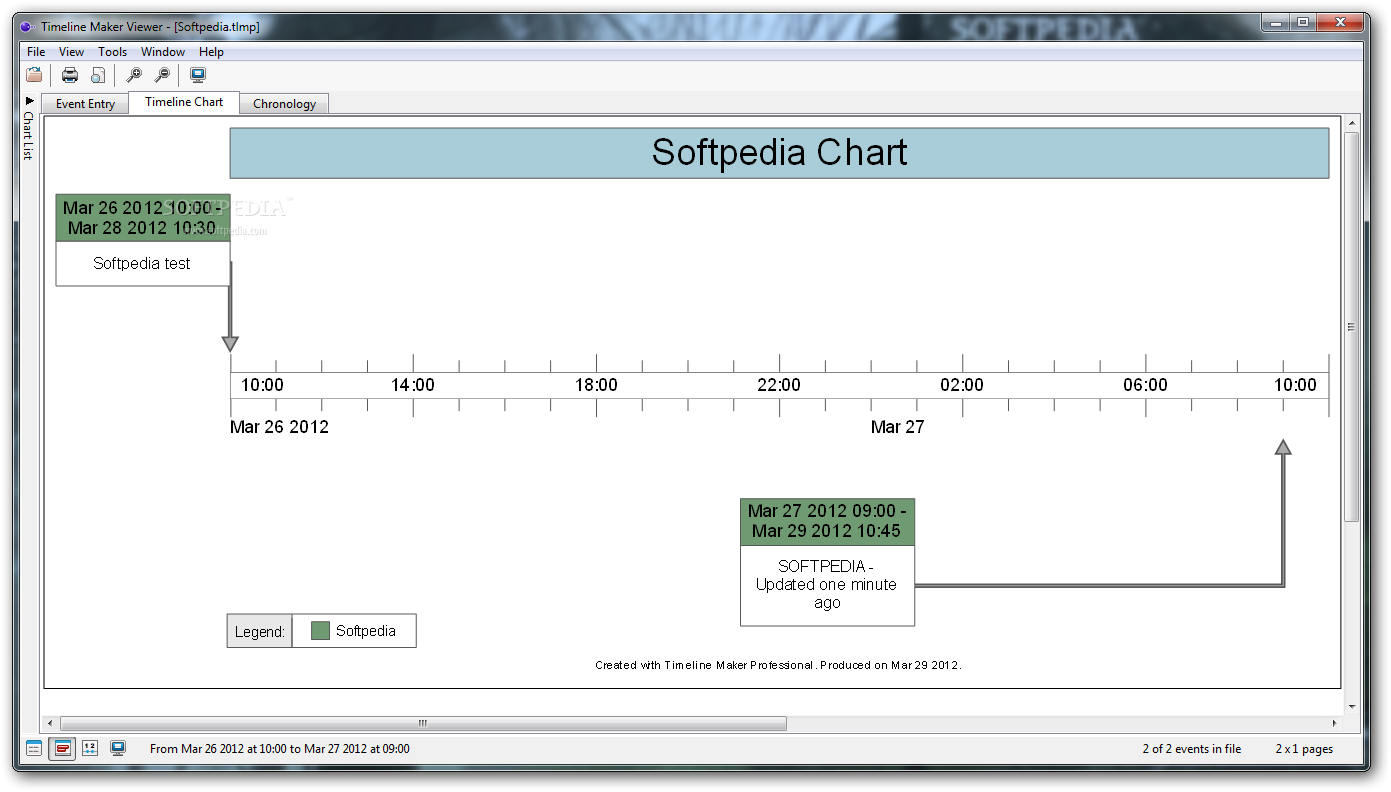Click the Open file toolbar icon
1391x792 pixels.
(34, 74)
